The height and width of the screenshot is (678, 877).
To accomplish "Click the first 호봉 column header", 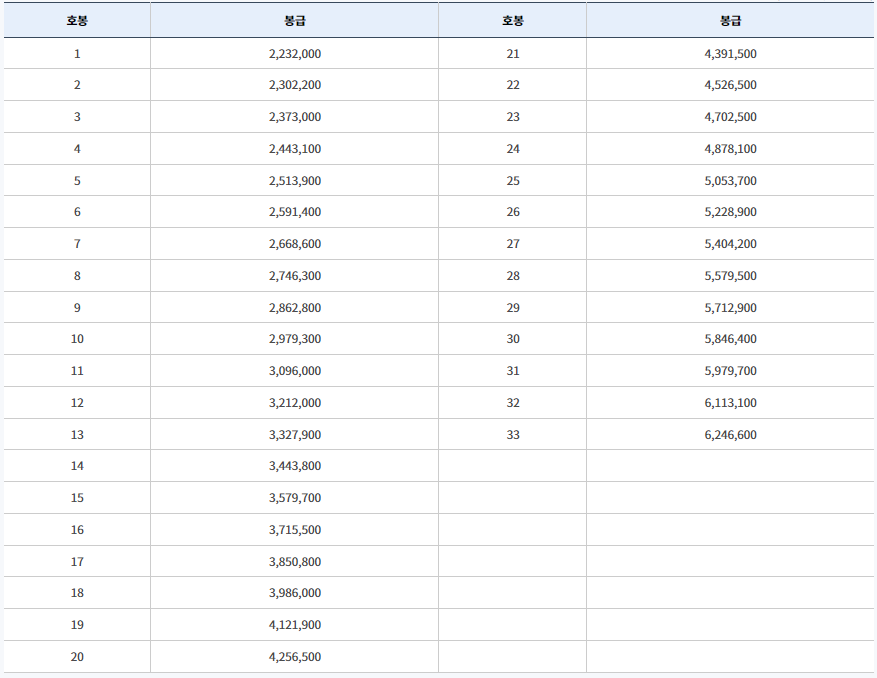I will pos(77,21).
